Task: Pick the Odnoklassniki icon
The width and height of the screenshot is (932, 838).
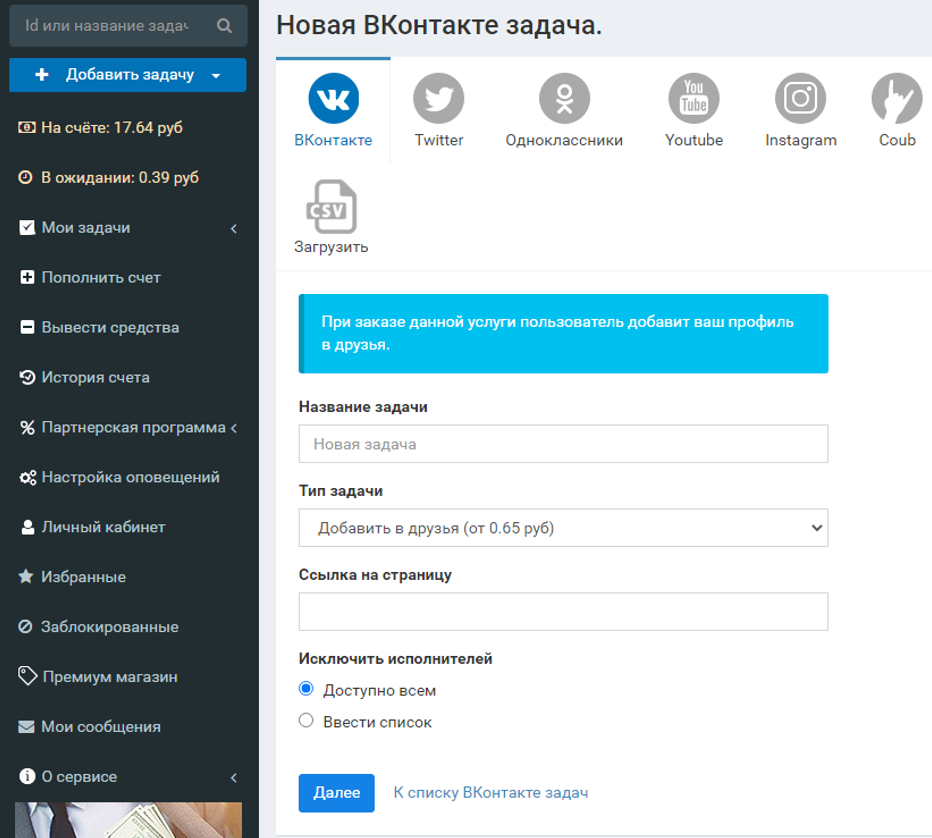Action: tap(564, 98)
